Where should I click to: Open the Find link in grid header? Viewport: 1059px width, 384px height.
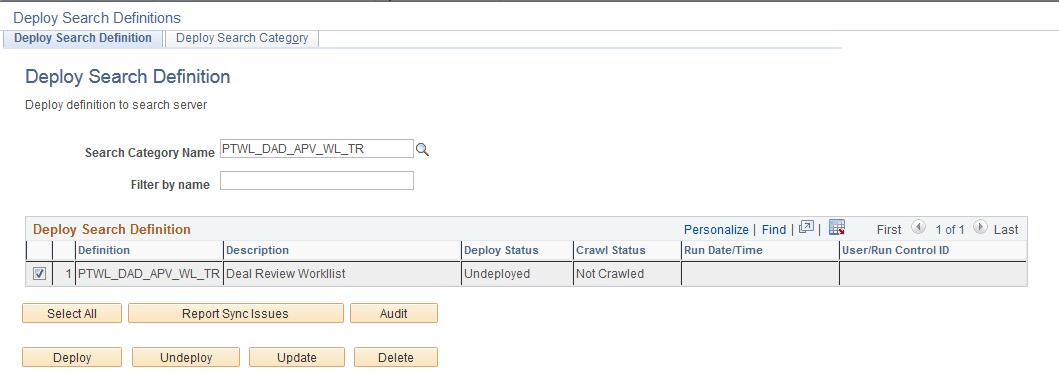coord(774,229)
